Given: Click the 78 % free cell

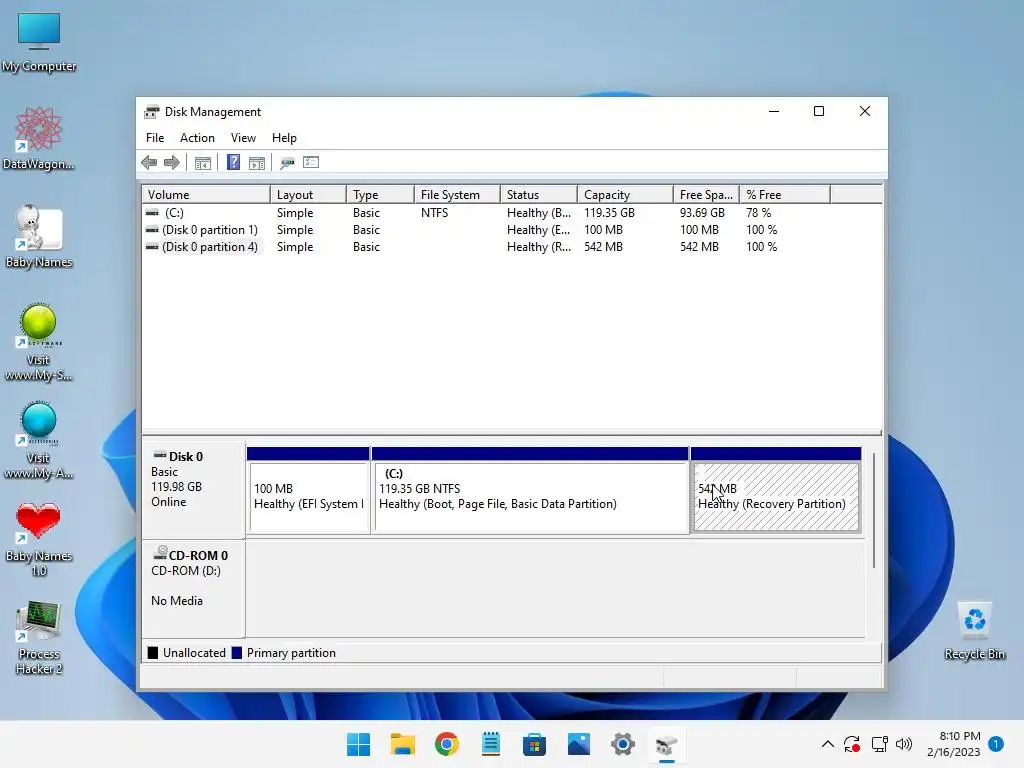Looking at the screenshot, I should point(758,213).
